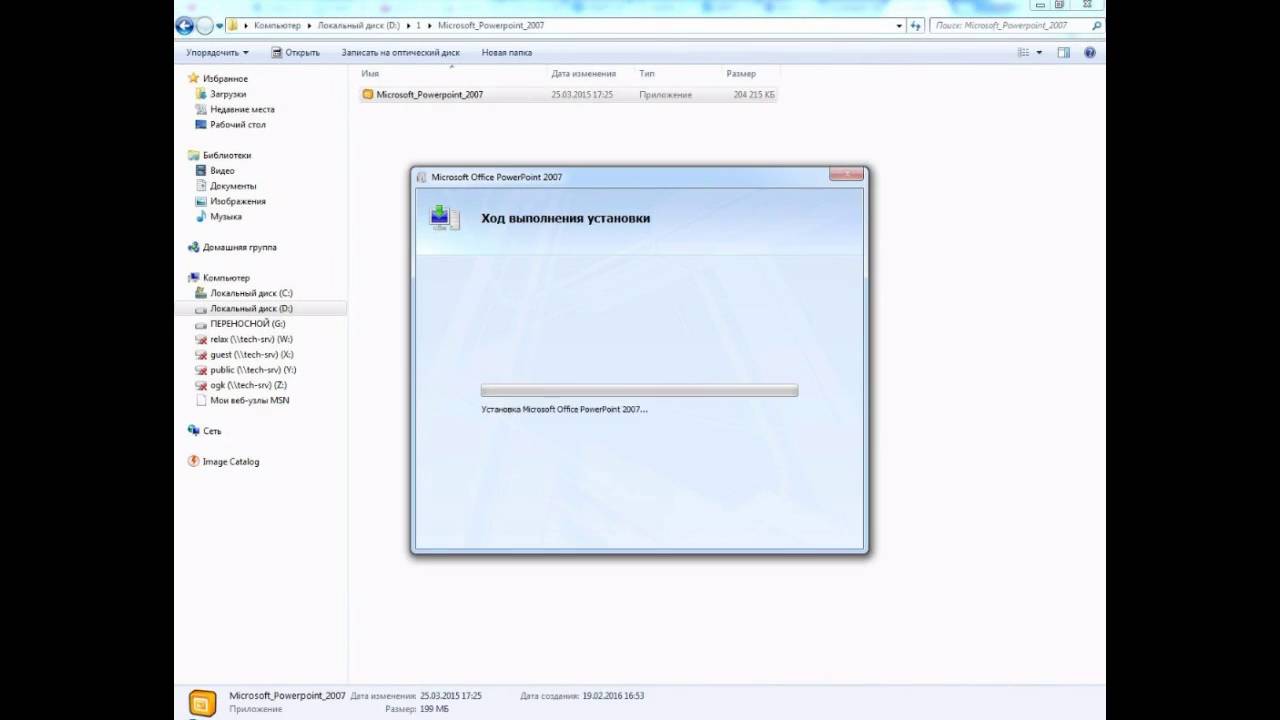Click the 'Домашняя группа' icon in sidebar

pyautogui.click(x=194, y=247)
